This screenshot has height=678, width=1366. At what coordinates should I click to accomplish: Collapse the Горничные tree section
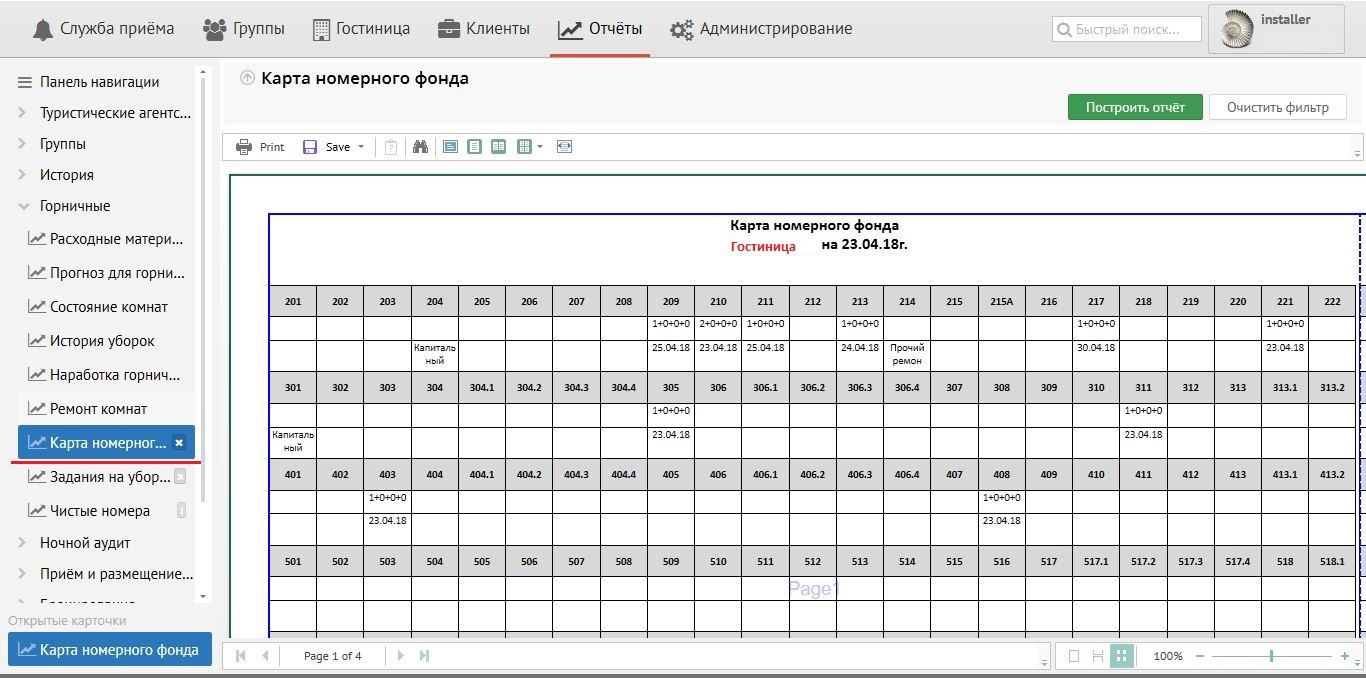pyautogui.click(x=23, y=206)
